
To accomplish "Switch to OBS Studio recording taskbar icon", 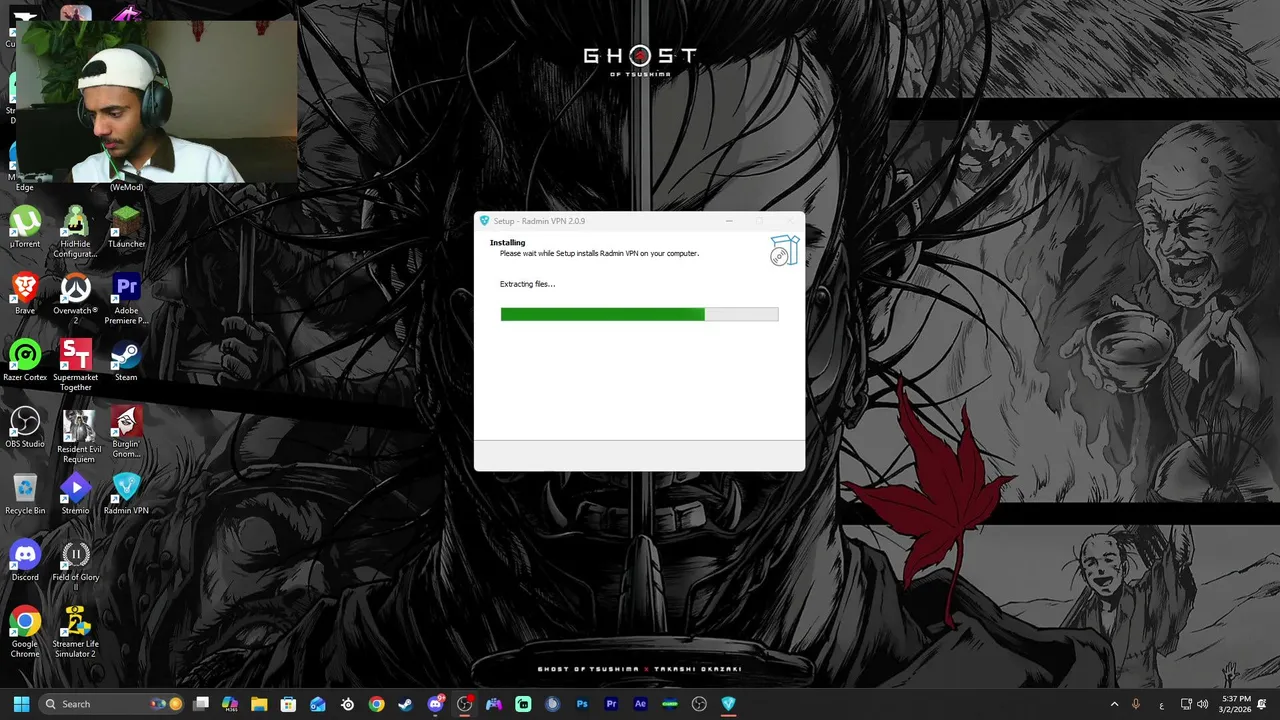I will click(465, 704).
